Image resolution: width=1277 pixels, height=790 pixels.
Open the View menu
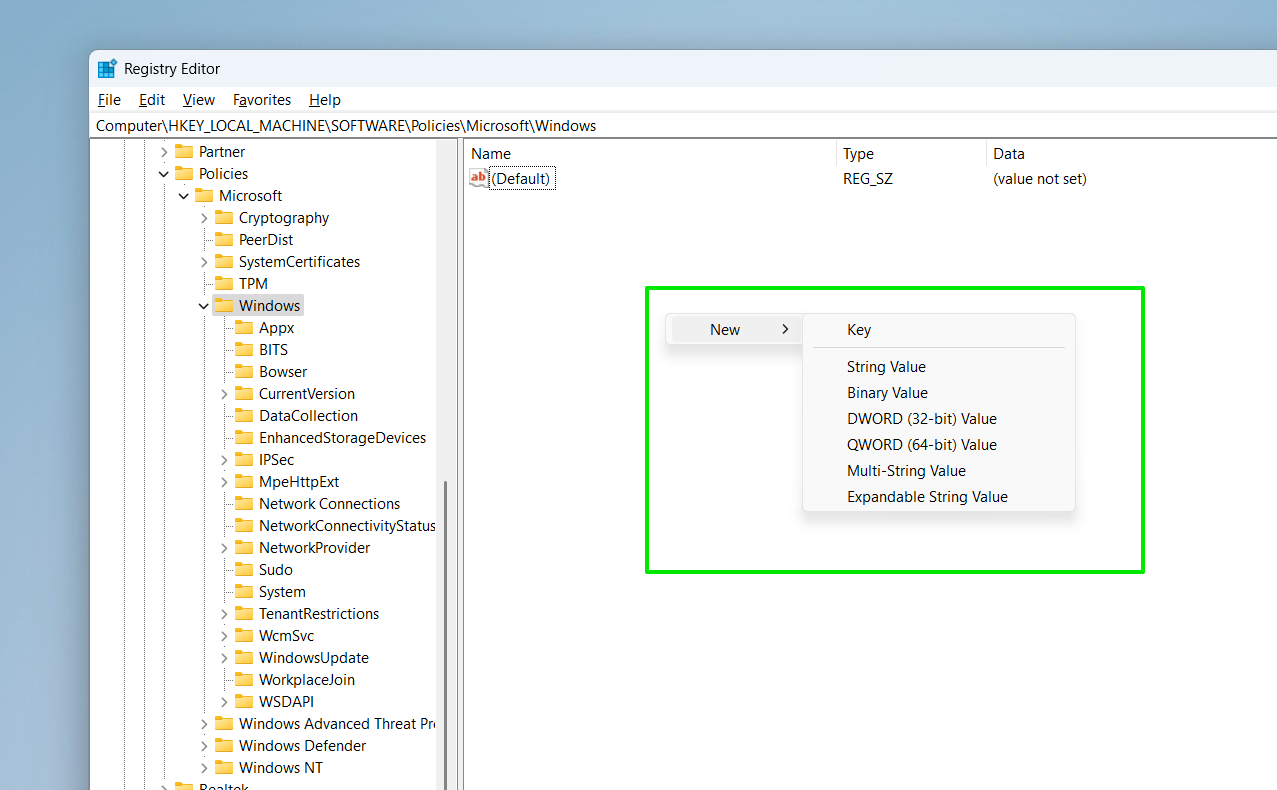tap(199, 100)
